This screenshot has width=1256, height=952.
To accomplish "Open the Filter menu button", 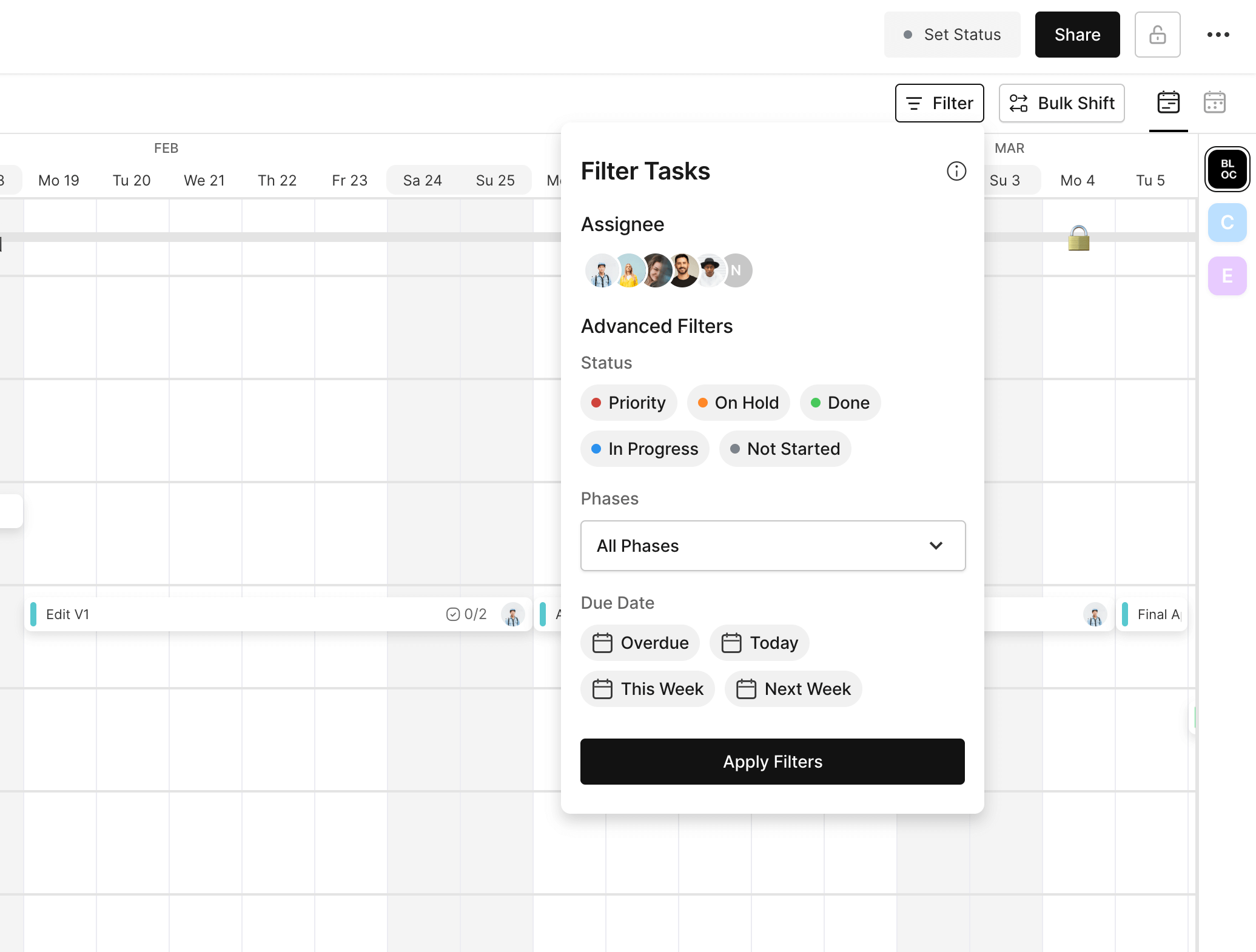I will [x=939, y=103].
